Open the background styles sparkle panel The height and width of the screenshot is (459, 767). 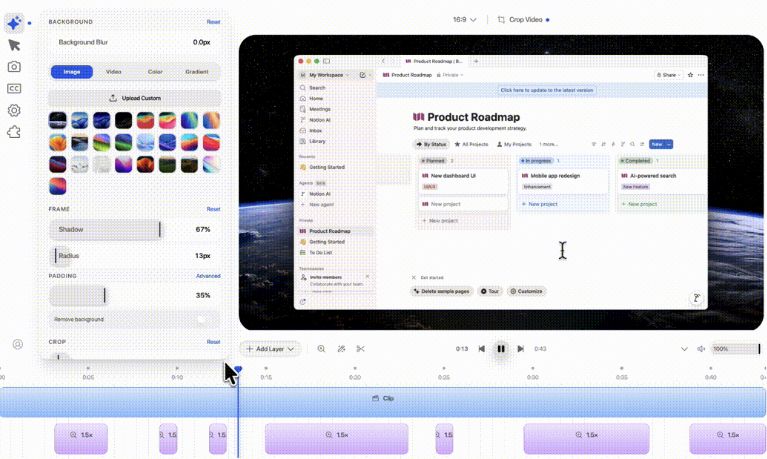14,23
